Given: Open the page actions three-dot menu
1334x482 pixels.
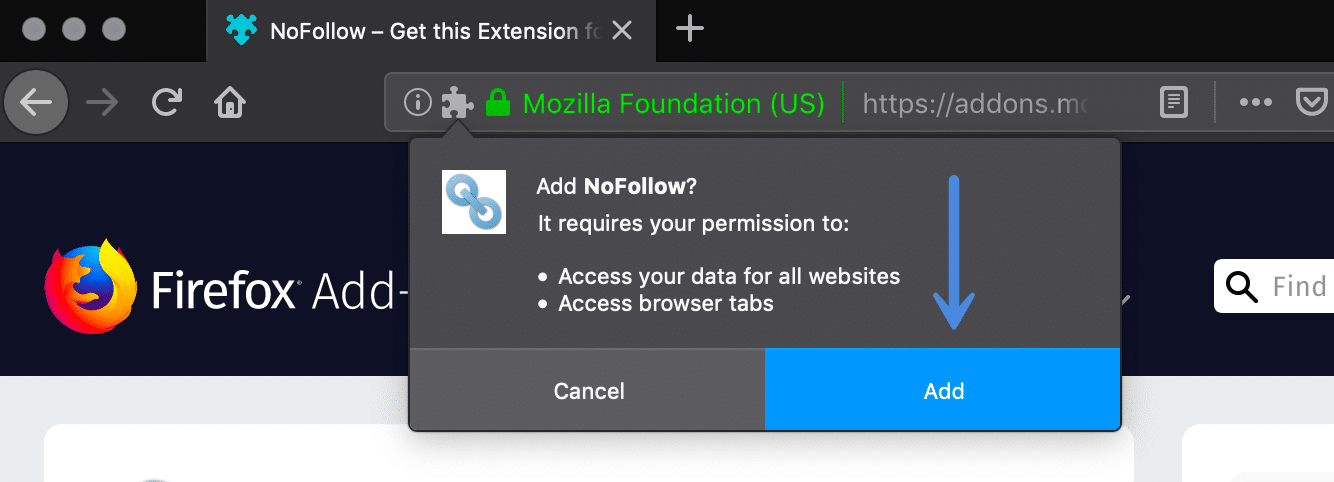Looking at the screenshot, I should pyautogui.click(x=1256, y=102).
